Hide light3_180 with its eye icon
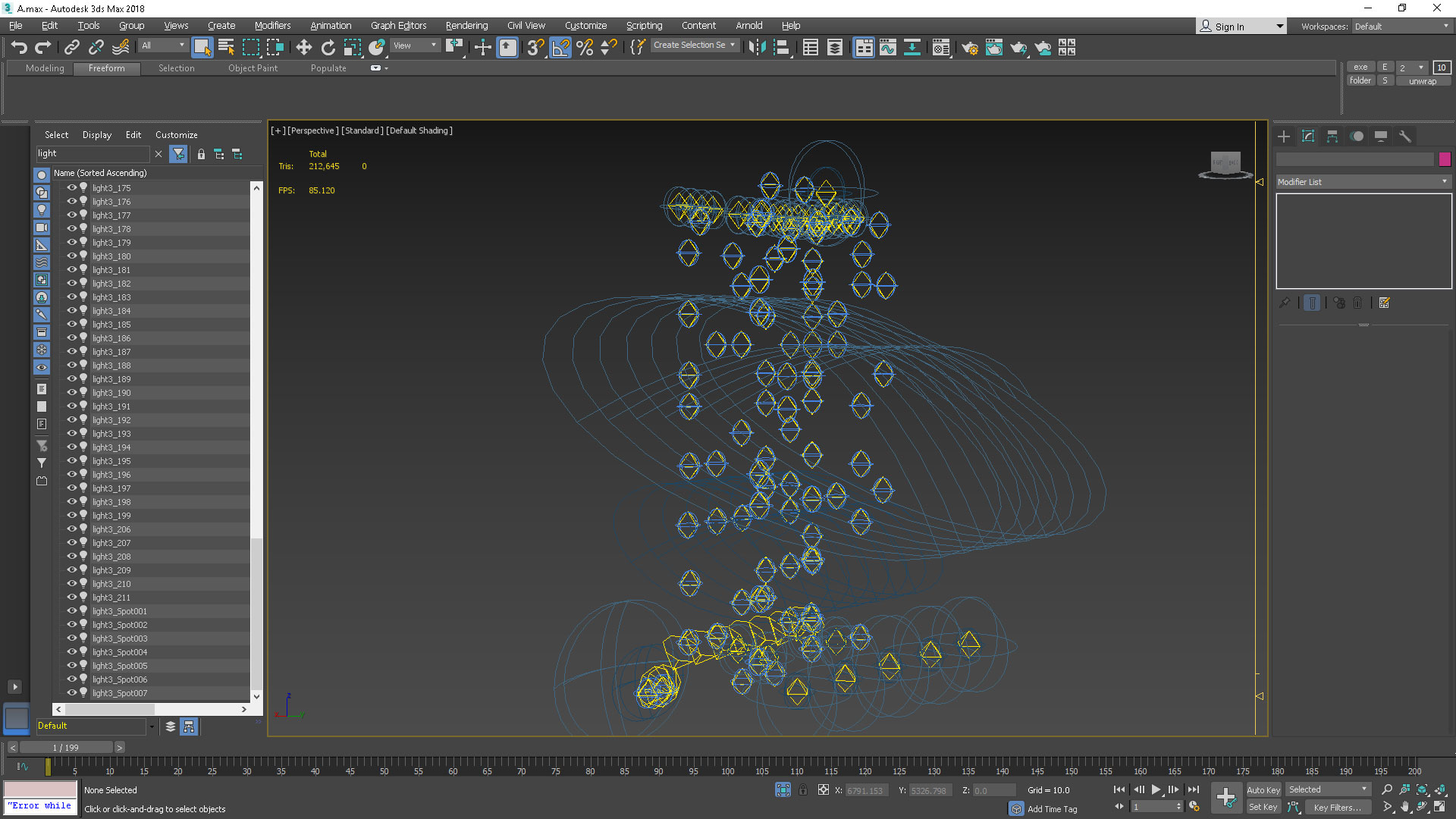 72,256
